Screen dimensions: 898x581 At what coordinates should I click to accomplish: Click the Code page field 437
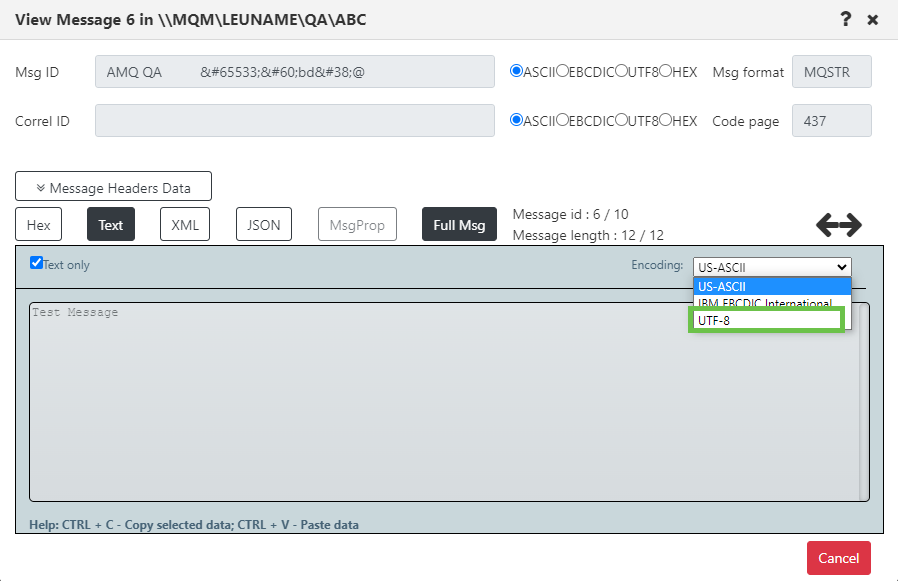point(832,120)
